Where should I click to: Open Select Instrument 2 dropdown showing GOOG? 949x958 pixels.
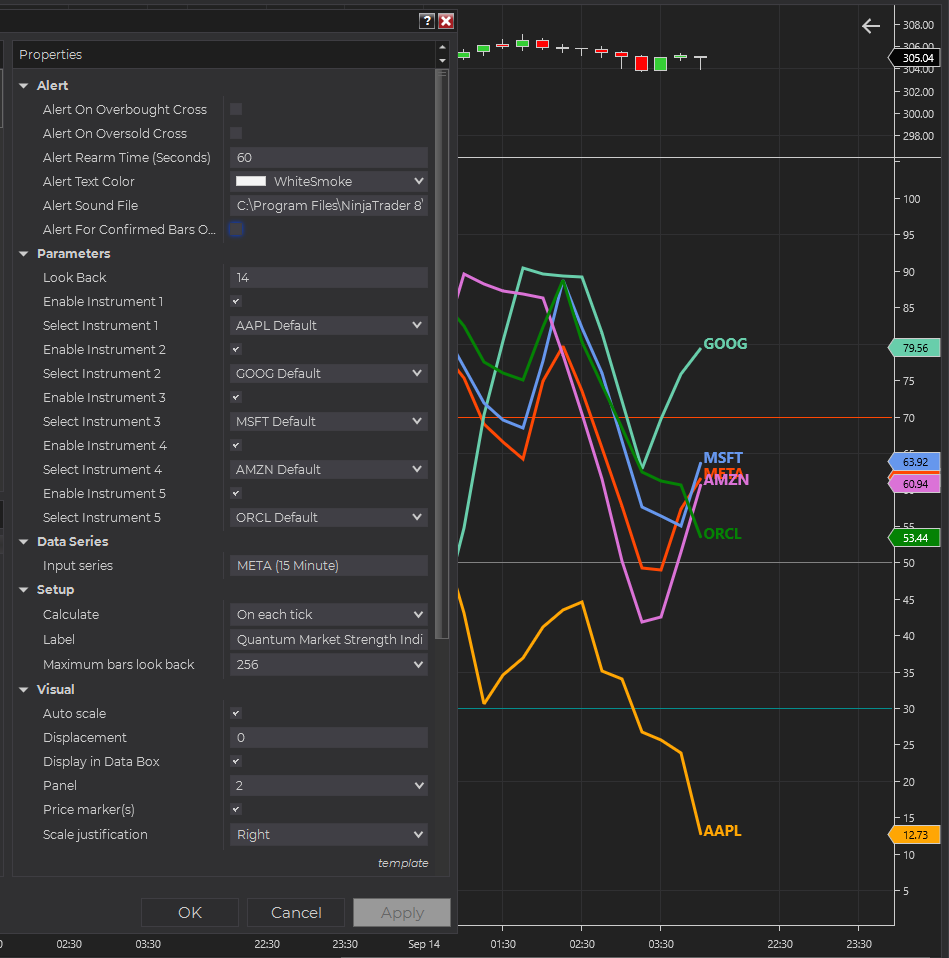(329, 373)
